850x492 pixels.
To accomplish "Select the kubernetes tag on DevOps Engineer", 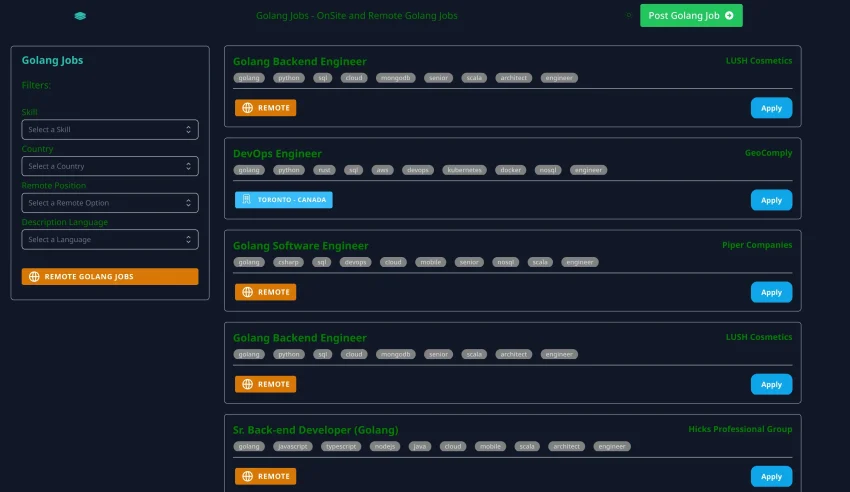I will pos(465,170).
